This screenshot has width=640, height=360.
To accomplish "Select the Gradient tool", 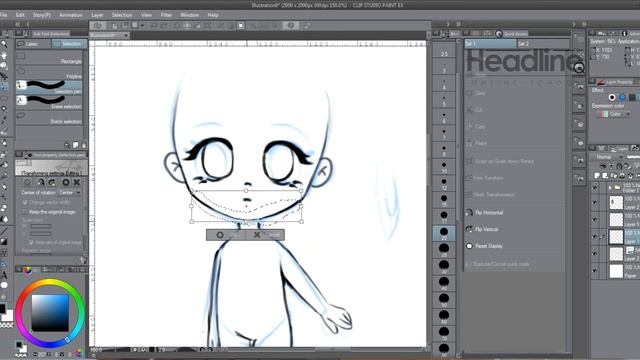I will pos(4,242).
